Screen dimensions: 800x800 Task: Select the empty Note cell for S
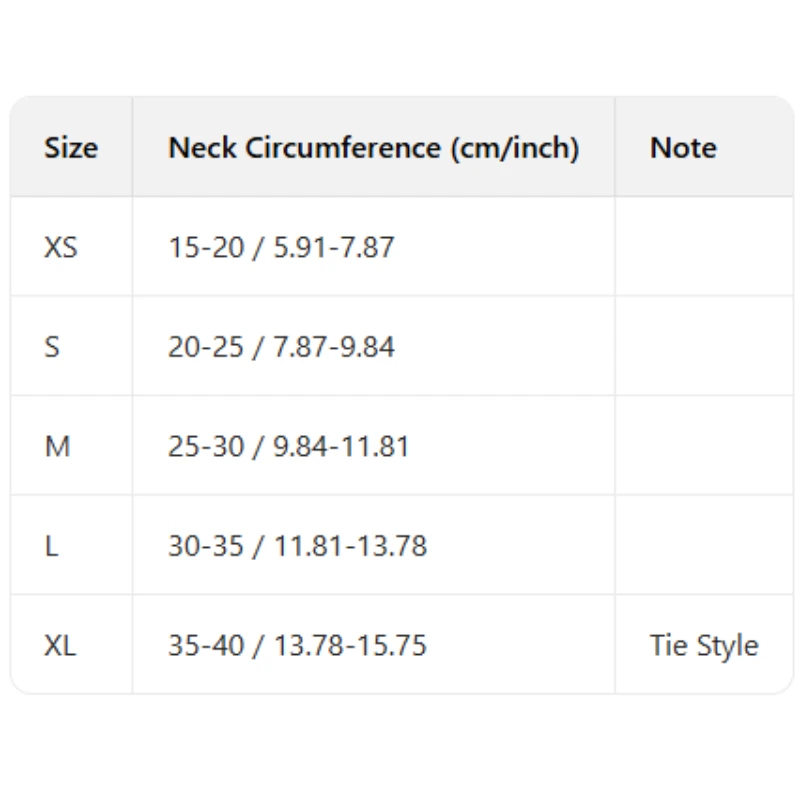703,347
